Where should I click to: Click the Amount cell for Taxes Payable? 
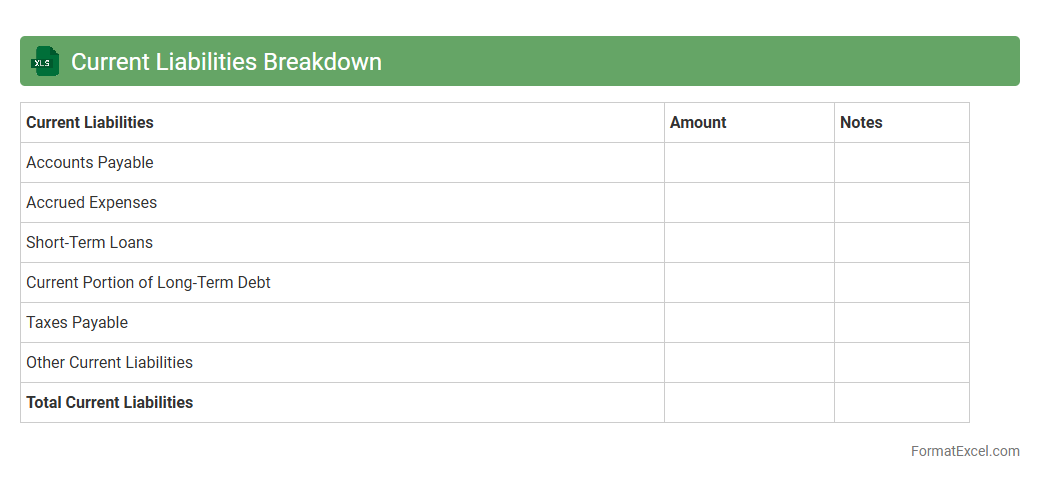coord(749,322)
